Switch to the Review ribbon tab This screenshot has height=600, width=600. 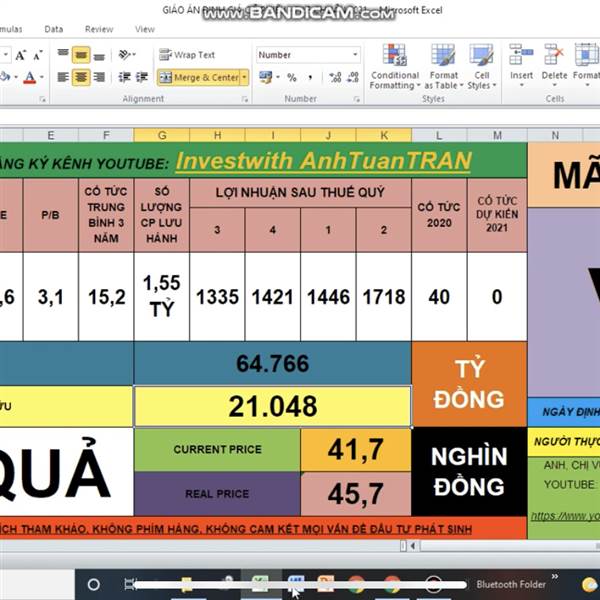(99, 29)
